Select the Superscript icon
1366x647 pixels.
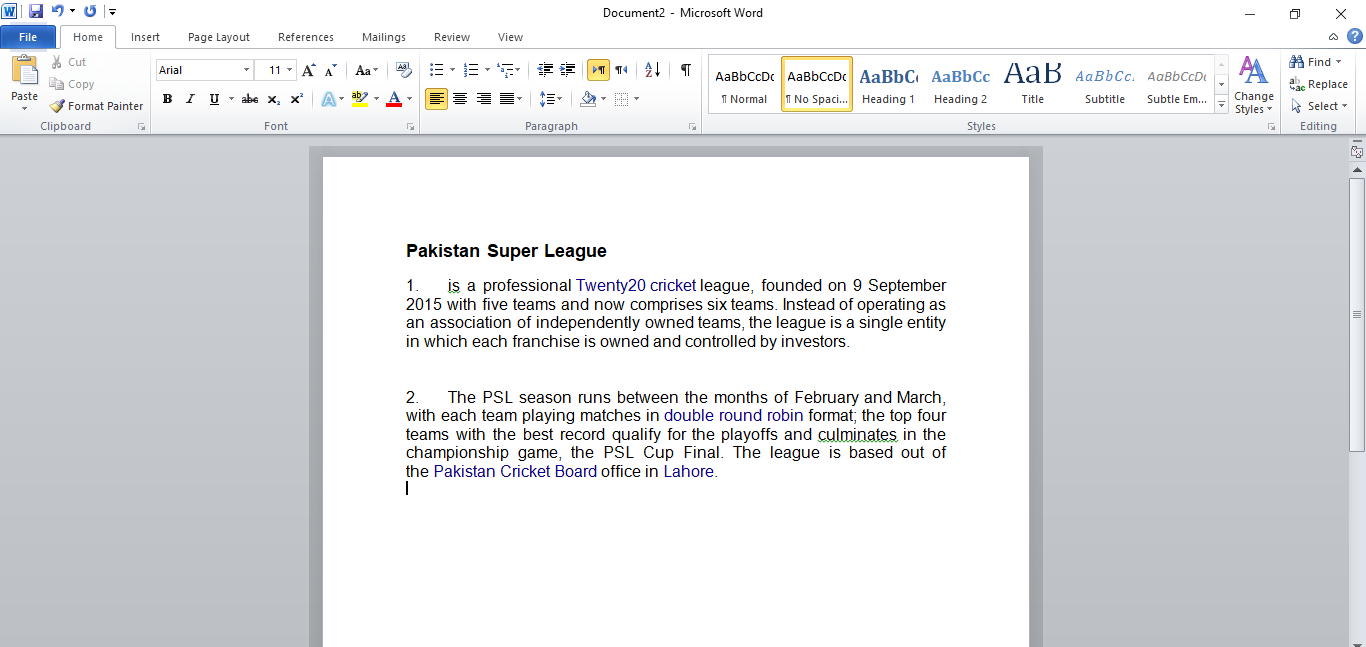coord(295,98)
